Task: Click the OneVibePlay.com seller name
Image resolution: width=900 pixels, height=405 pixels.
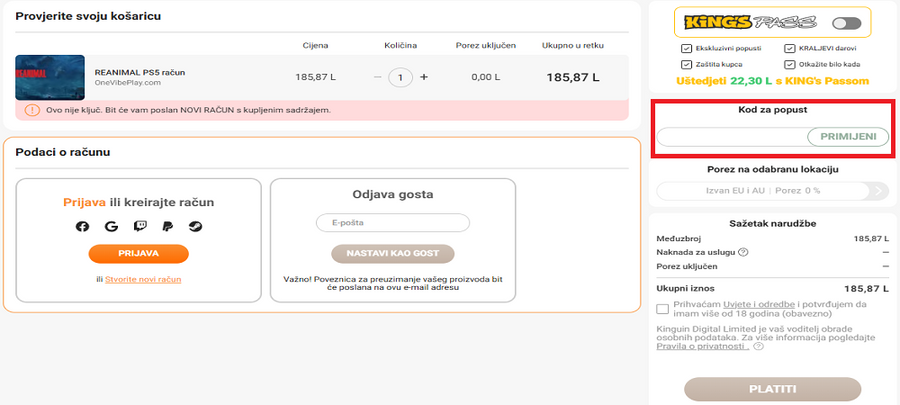Action: click(x=127, y=83)
